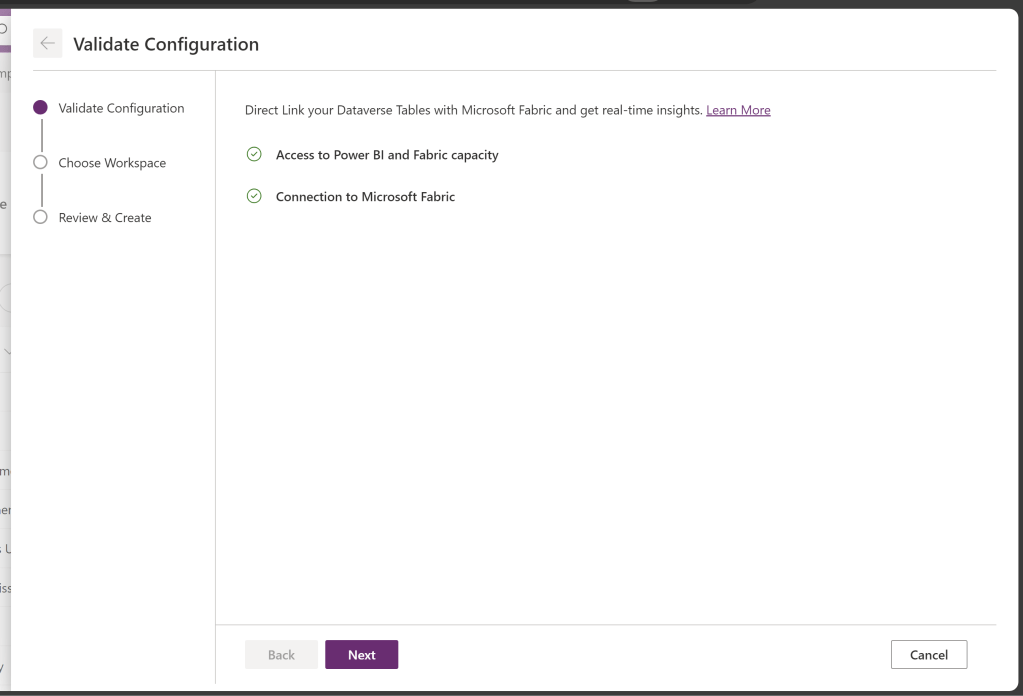Click the green checkmark for Fabric connection

click(x=254, y=197)
